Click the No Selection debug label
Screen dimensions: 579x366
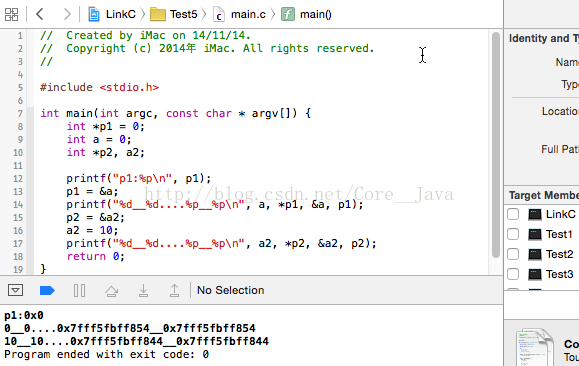[230, 290]
